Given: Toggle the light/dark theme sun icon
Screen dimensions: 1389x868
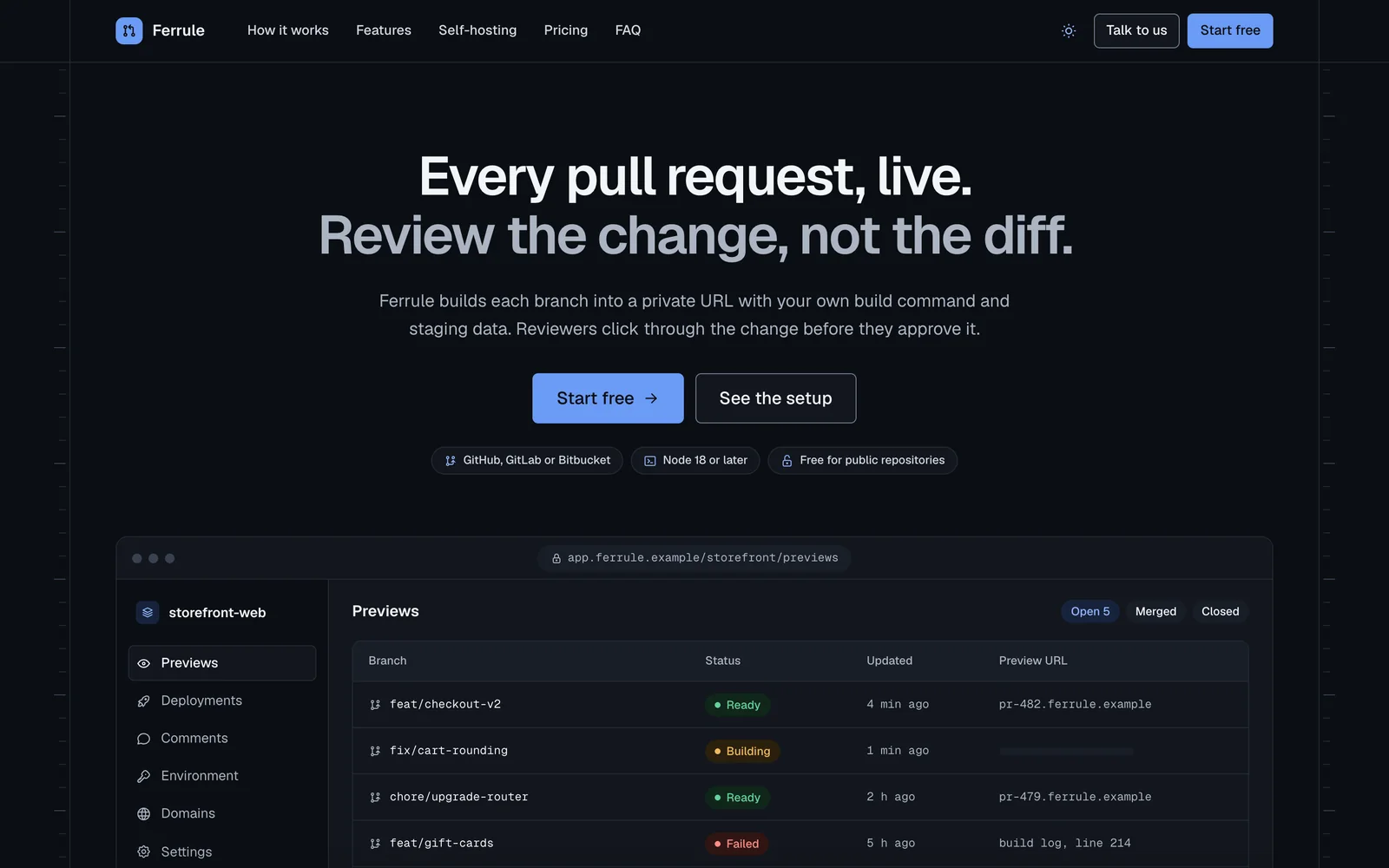Looking at the screenshot, I should (x=1069, y=30).
